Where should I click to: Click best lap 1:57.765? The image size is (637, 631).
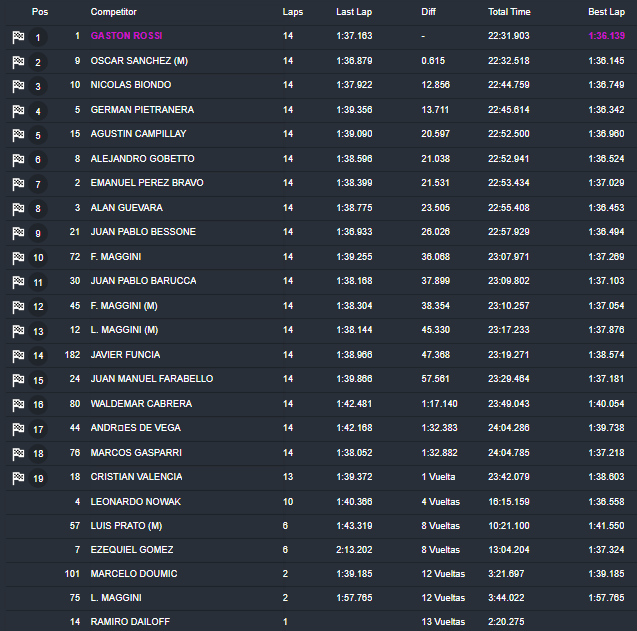(607, 598)
